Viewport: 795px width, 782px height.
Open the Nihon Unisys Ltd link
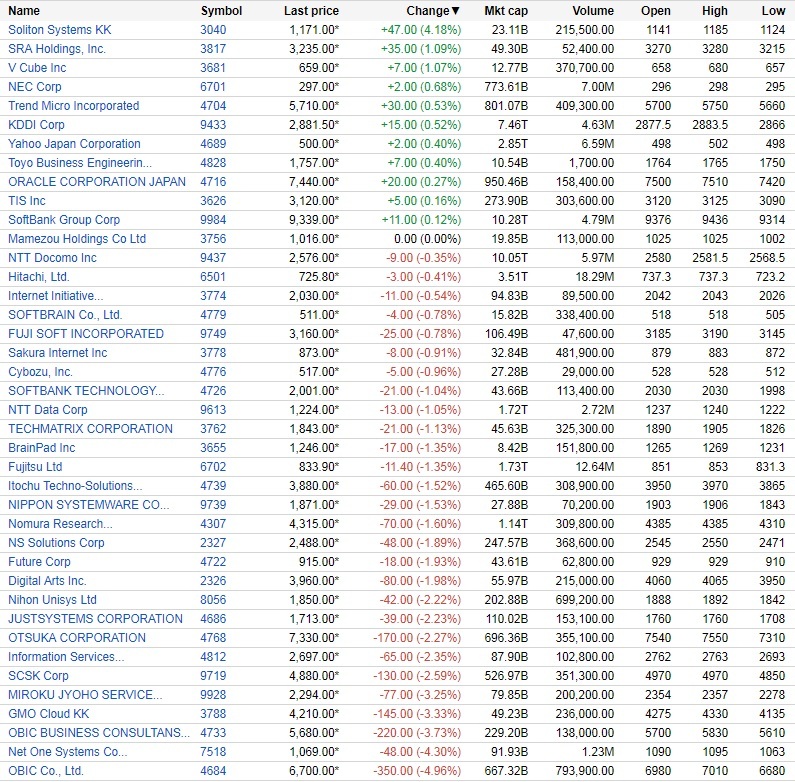(52, 600)
